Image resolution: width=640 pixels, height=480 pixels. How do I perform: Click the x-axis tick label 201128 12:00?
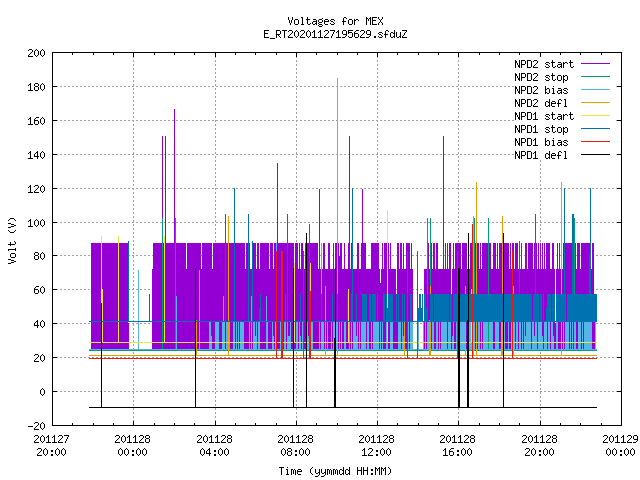(x=377, y=446)
